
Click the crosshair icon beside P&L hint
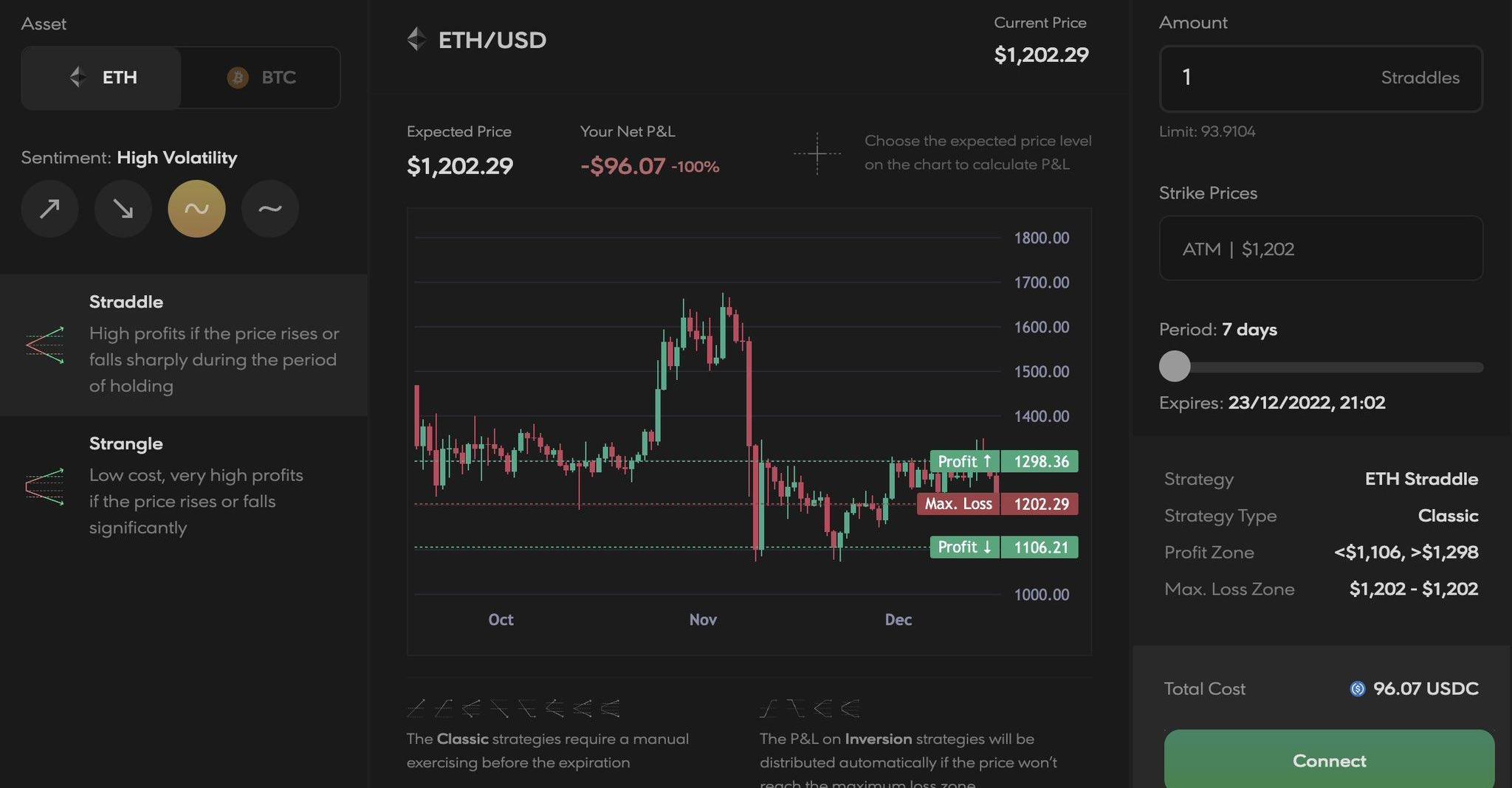pyautogui.click(x=817, y=153)
